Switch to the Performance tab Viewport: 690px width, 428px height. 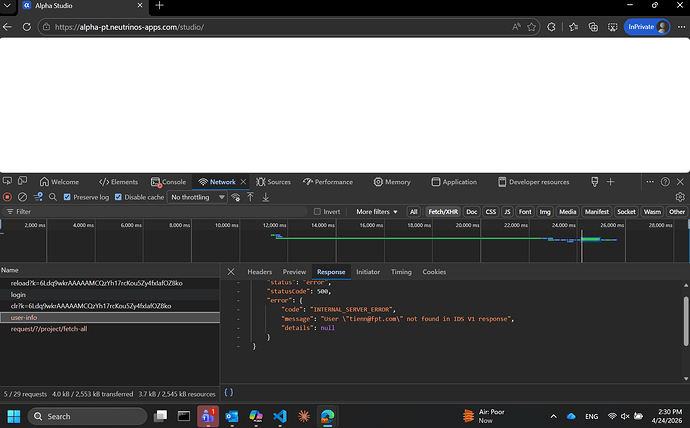tap(328, 182)
